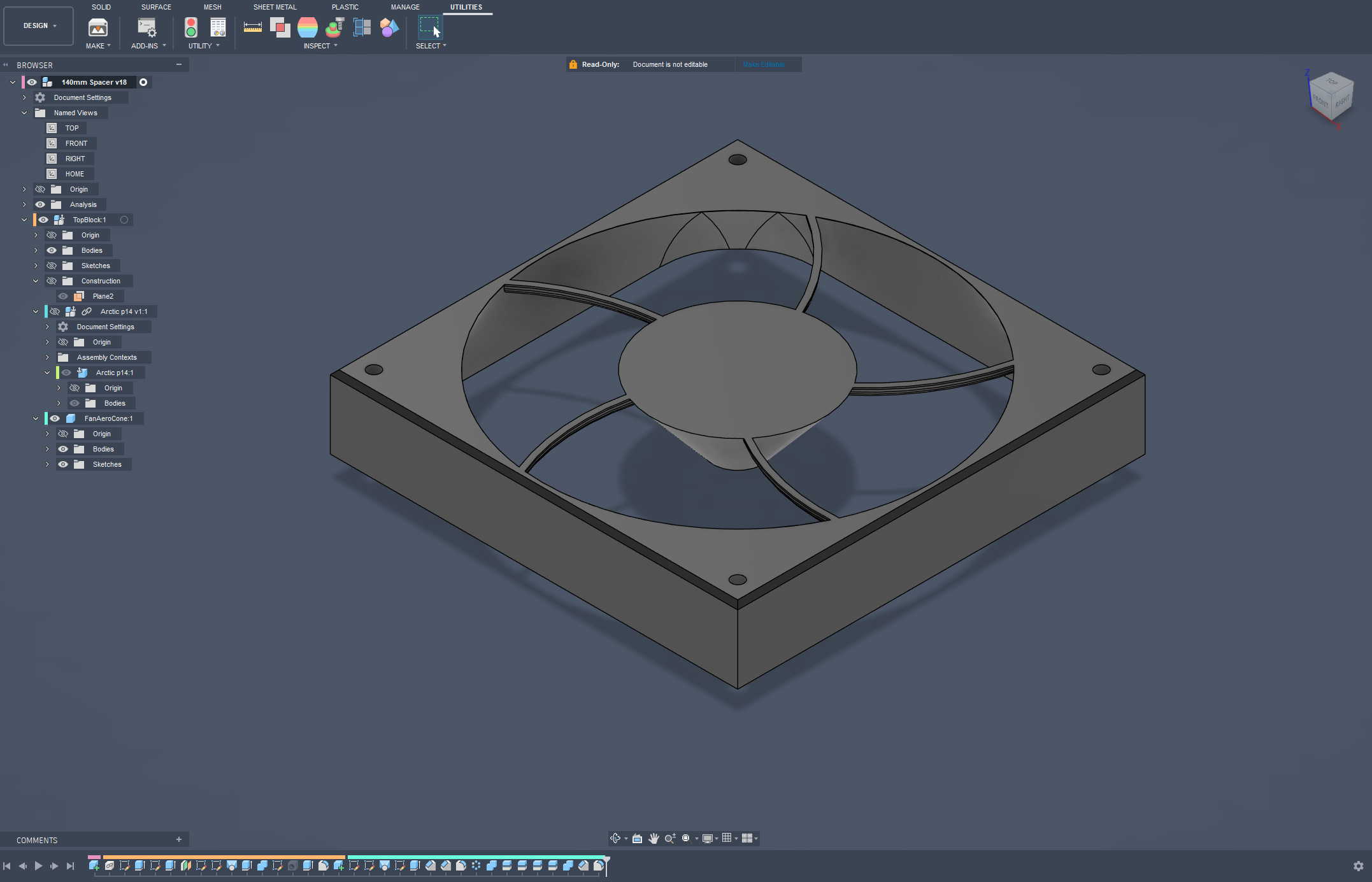The height and width of the screenshot is (882, 1372).
Task: Play the design timeline
Action: (38, 865)
